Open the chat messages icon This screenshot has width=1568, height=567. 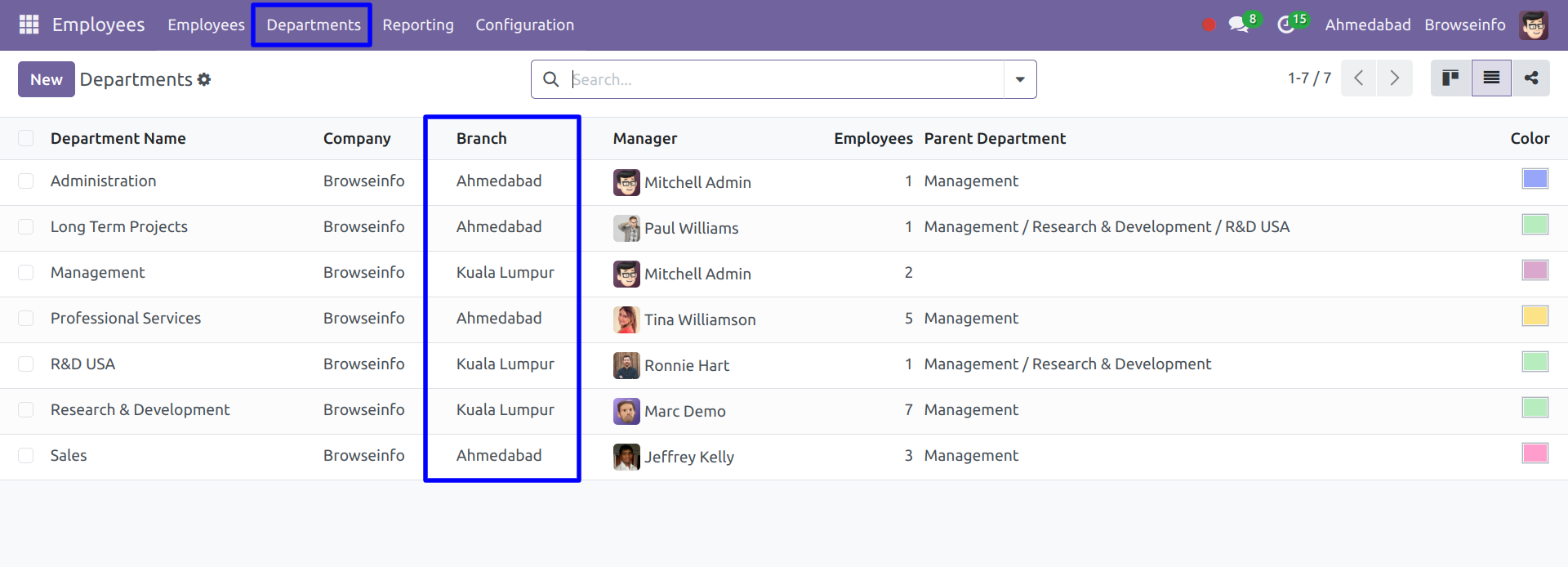[1240, 25]
